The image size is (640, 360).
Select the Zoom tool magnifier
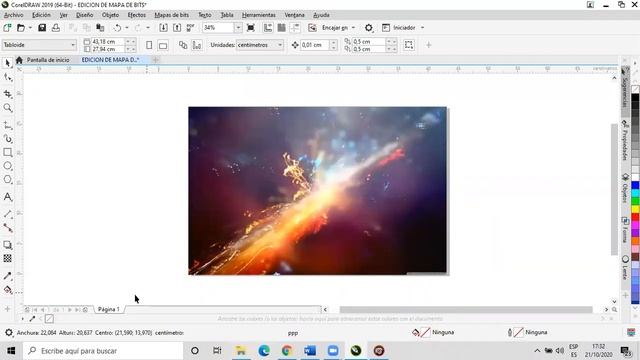tap(7, 108)
